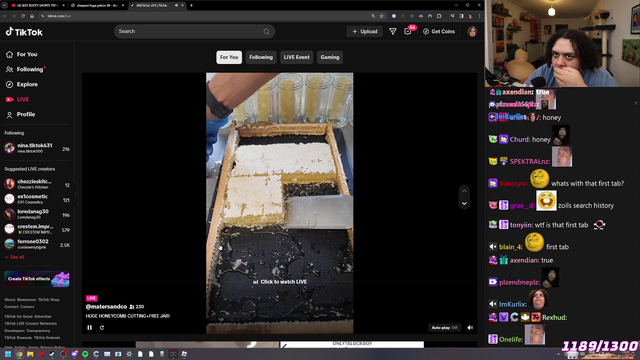
Task: Click the TikTok Shop footer link
Action: click(49, 300)
